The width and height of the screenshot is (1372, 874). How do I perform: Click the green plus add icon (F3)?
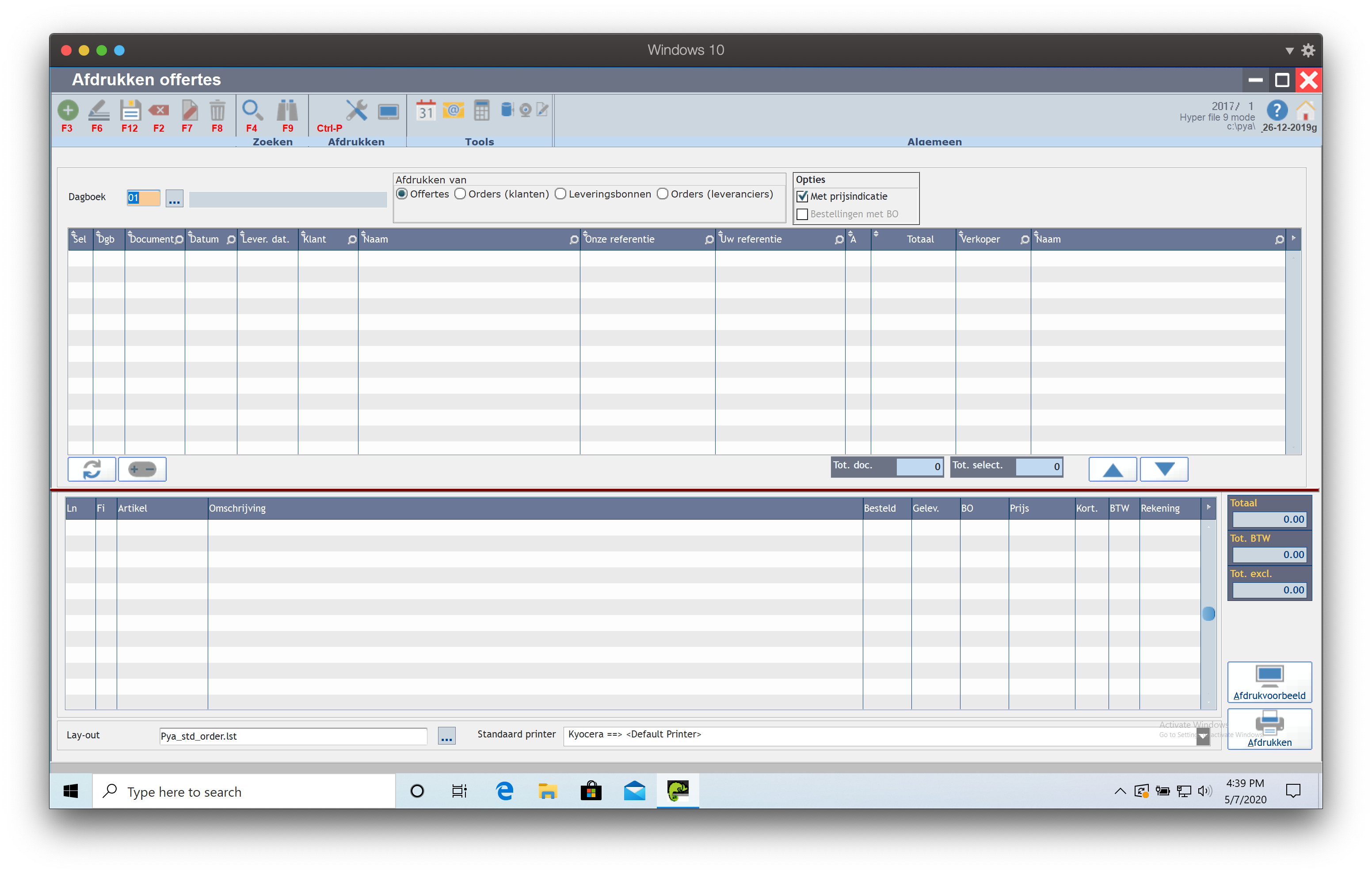coord(68,110)
